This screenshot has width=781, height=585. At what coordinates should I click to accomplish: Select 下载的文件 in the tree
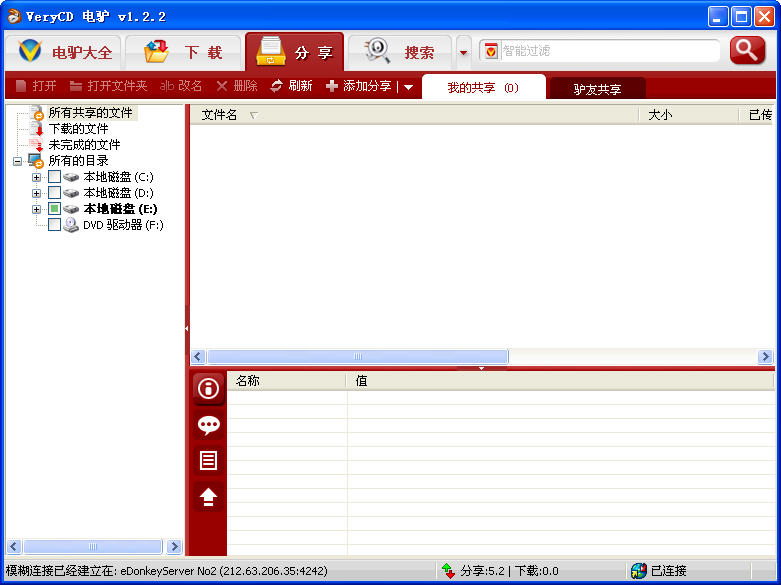click(78, 129)
